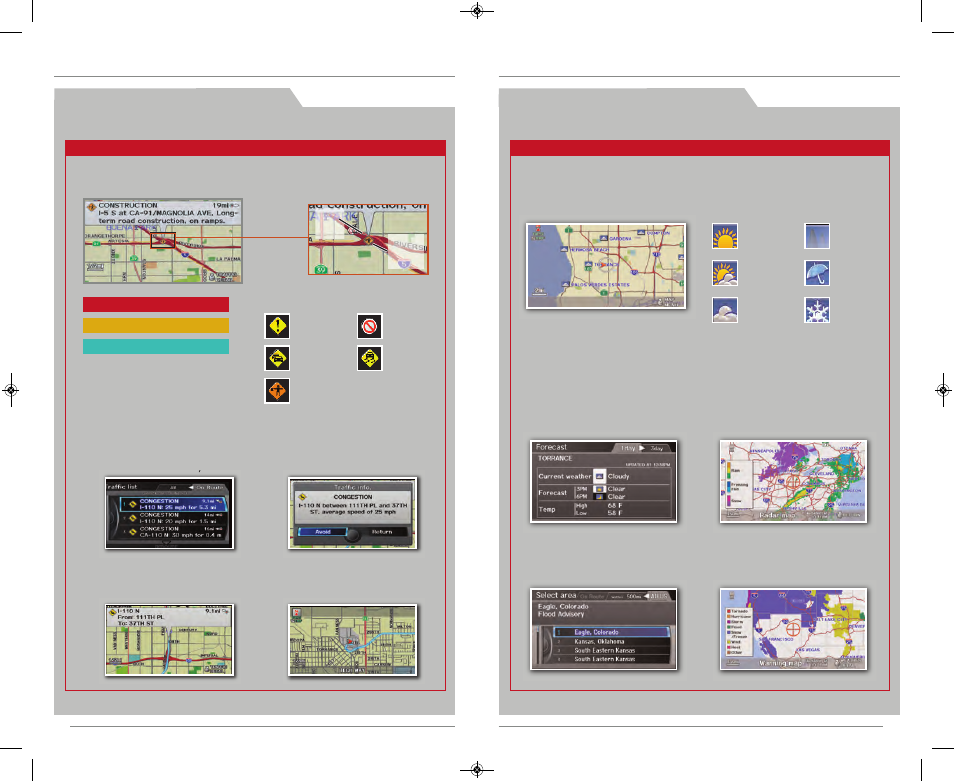The width and height of the screenshot is (954, 781).
Task: Click the Warning map alert-type legend
Action: point(737,632)
